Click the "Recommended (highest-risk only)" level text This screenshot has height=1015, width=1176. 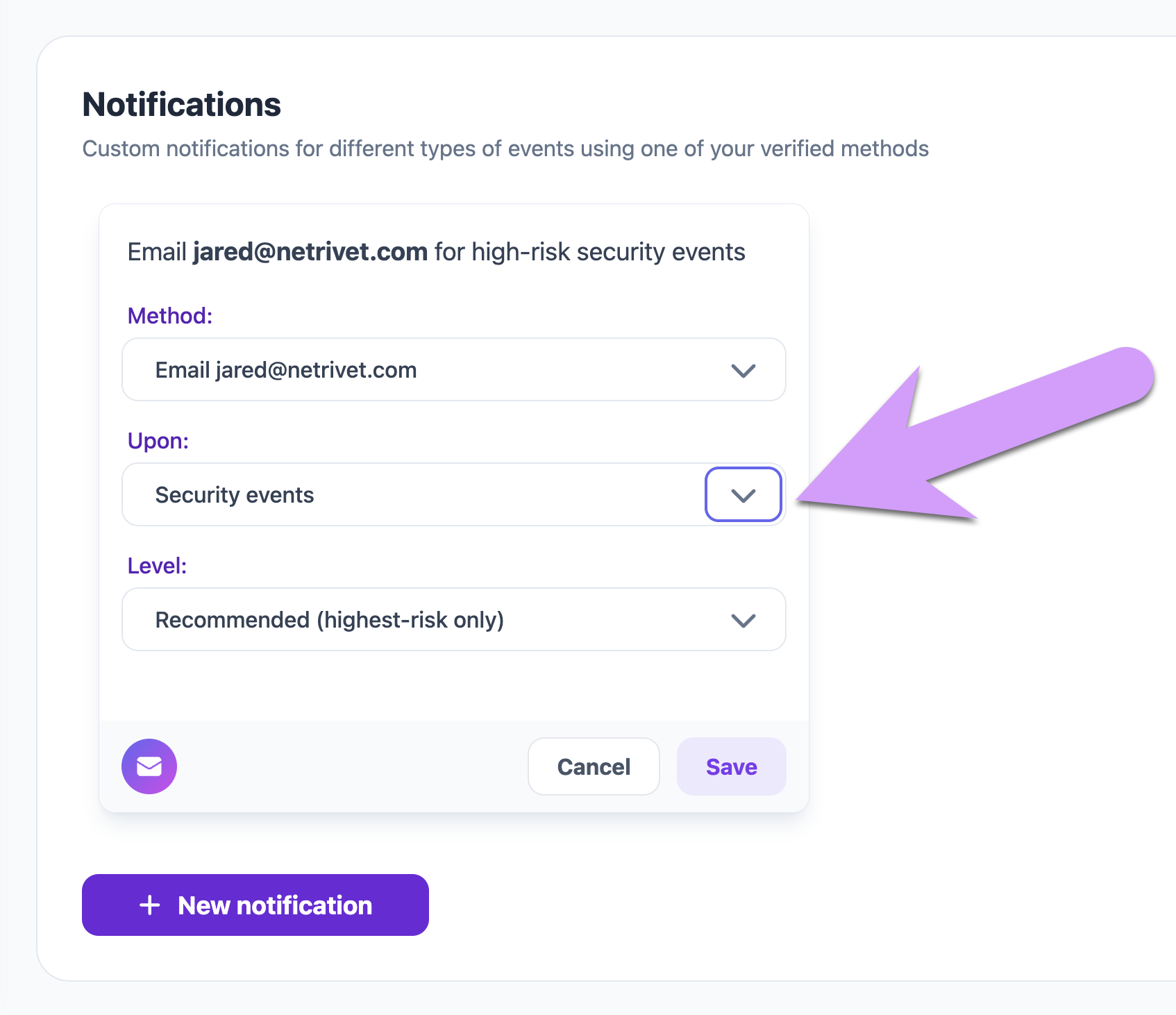point(329,620)
